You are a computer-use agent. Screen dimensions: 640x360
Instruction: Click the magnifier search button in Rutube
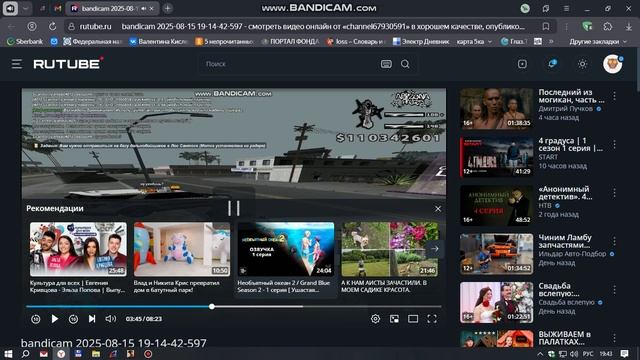(405, 64)
